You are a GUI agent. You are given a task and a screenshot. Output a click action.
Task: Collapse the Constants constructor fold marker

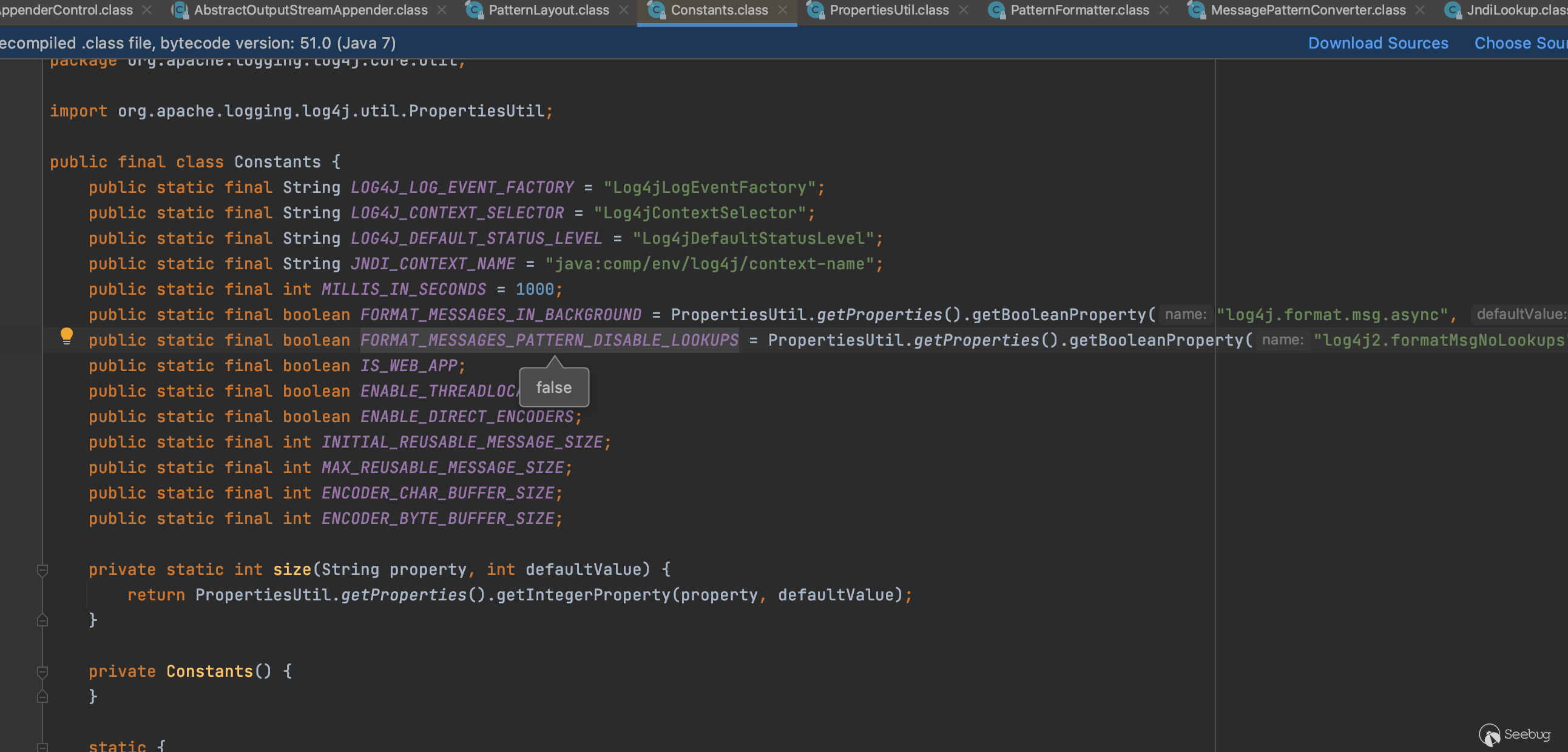pos(42,672)
